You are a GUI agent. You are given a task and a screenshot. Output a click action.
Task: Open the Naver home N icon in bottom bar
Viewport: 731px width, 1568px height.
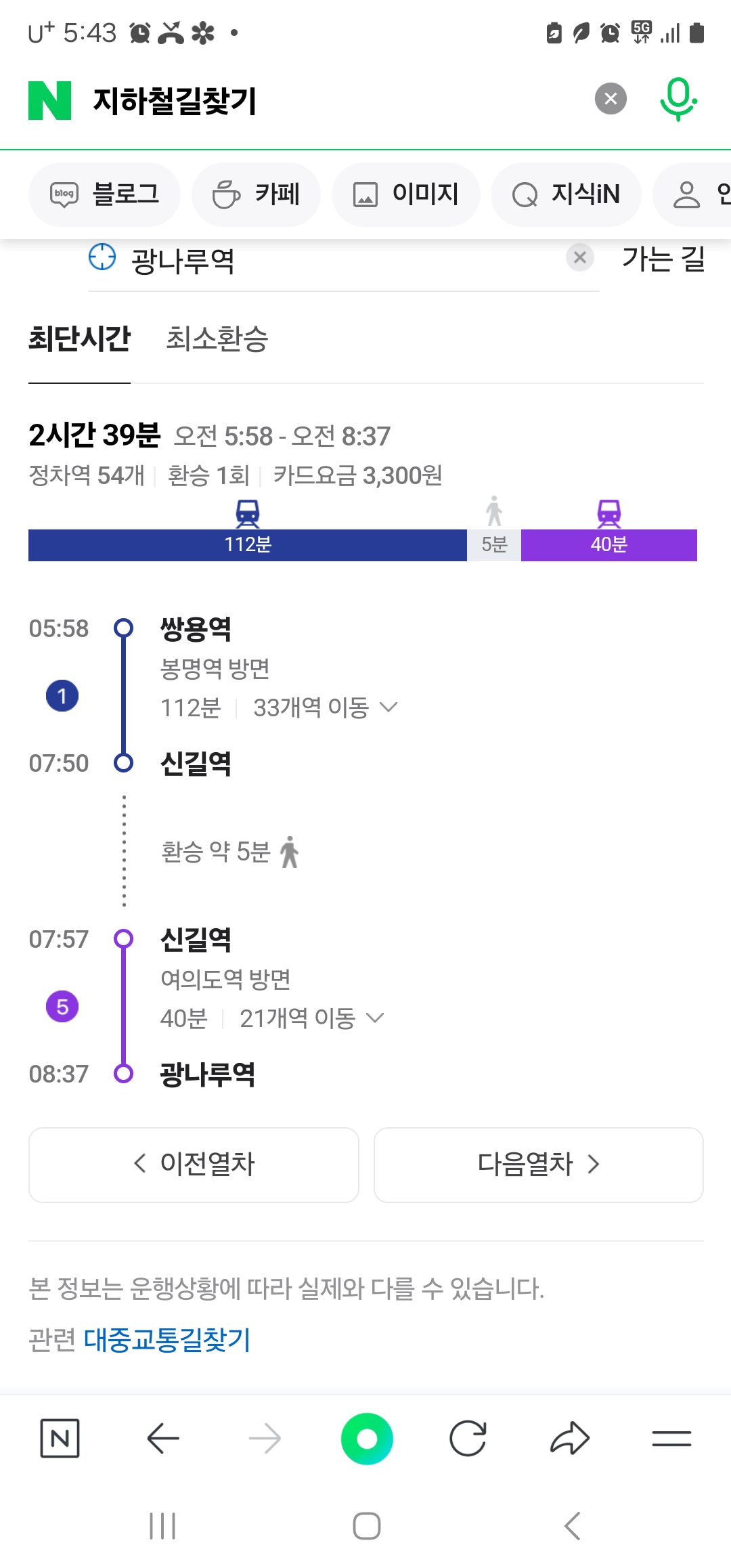[60, 1438]
